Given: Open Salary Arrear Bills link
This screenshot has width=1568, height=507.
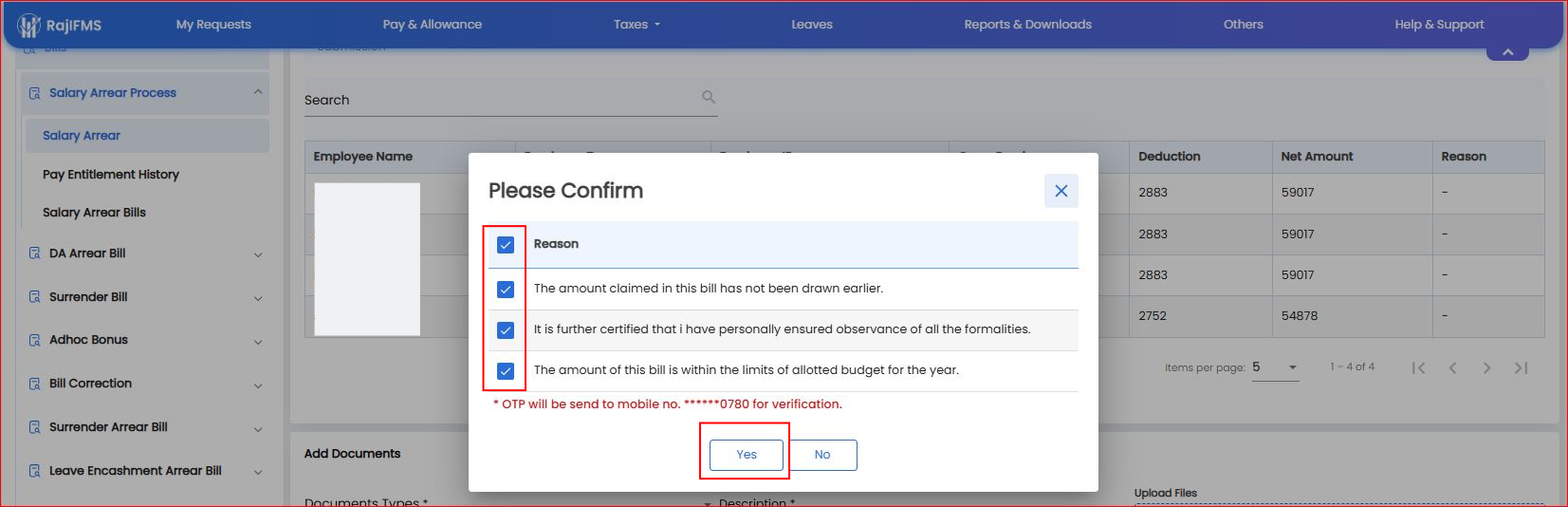Looking at the screenshot, I should (94, 213).
